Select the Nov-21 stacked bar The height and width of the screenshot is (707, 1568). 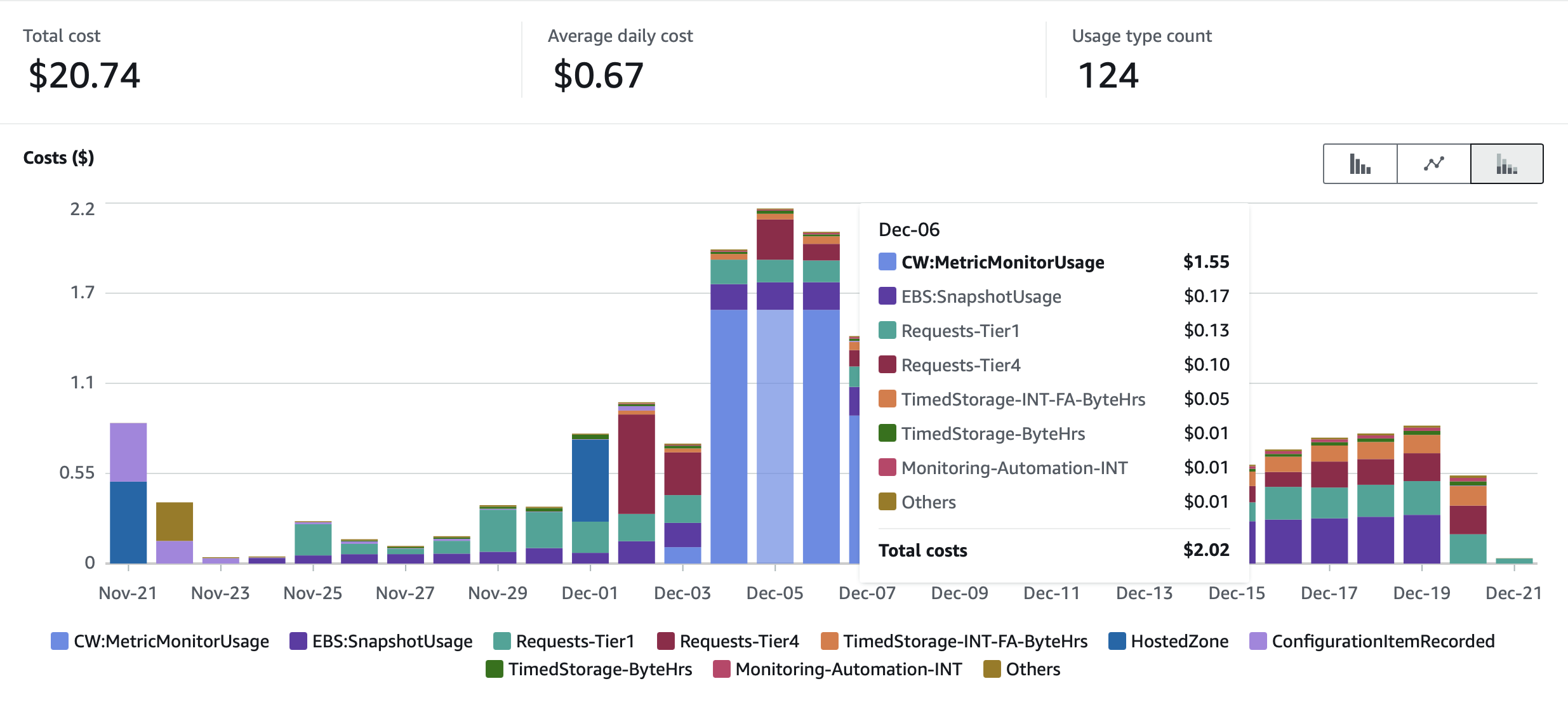click(x=128, y=493)
